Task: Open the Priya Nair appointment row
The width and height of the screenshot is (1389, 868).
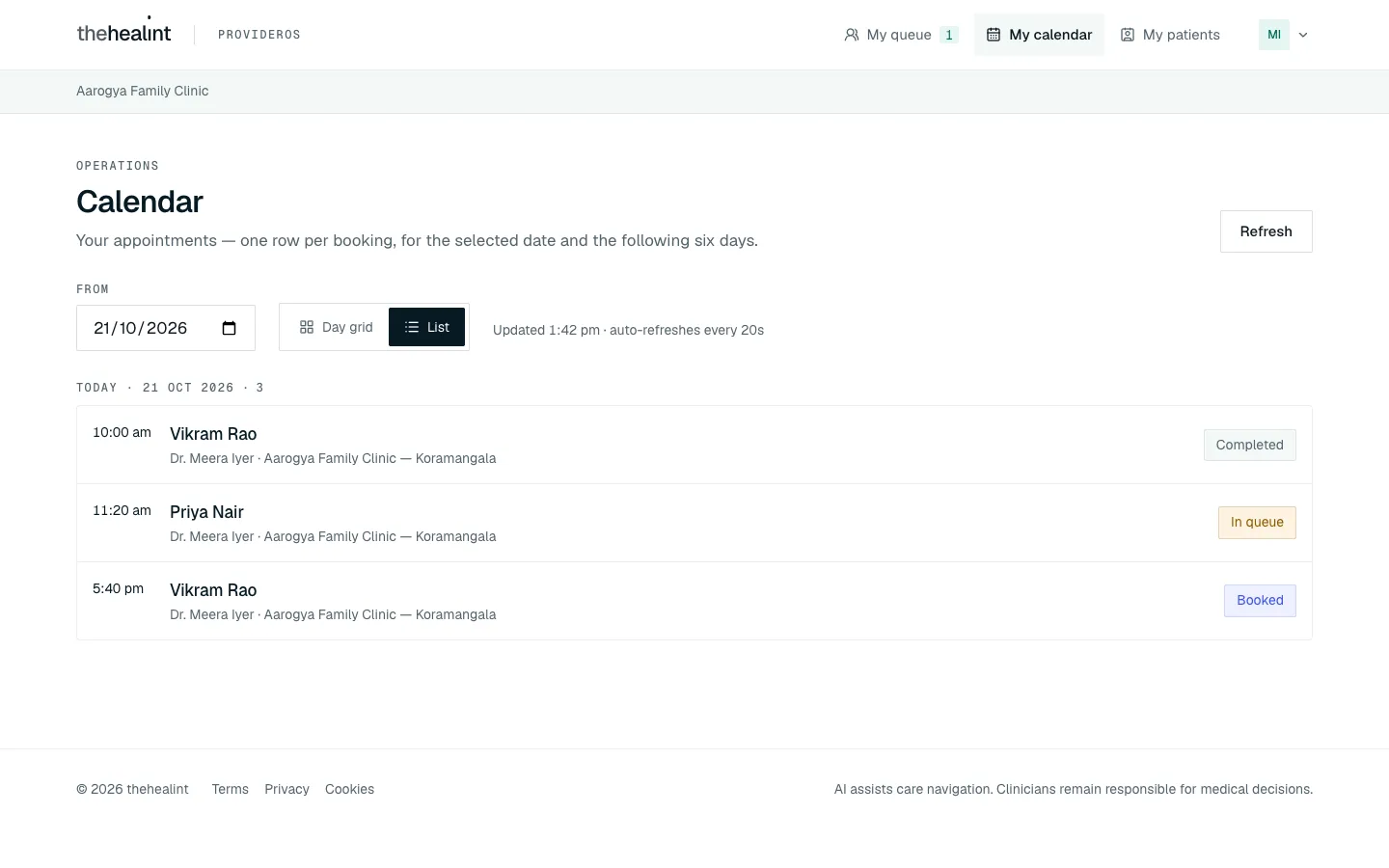Action: point(694,523)
